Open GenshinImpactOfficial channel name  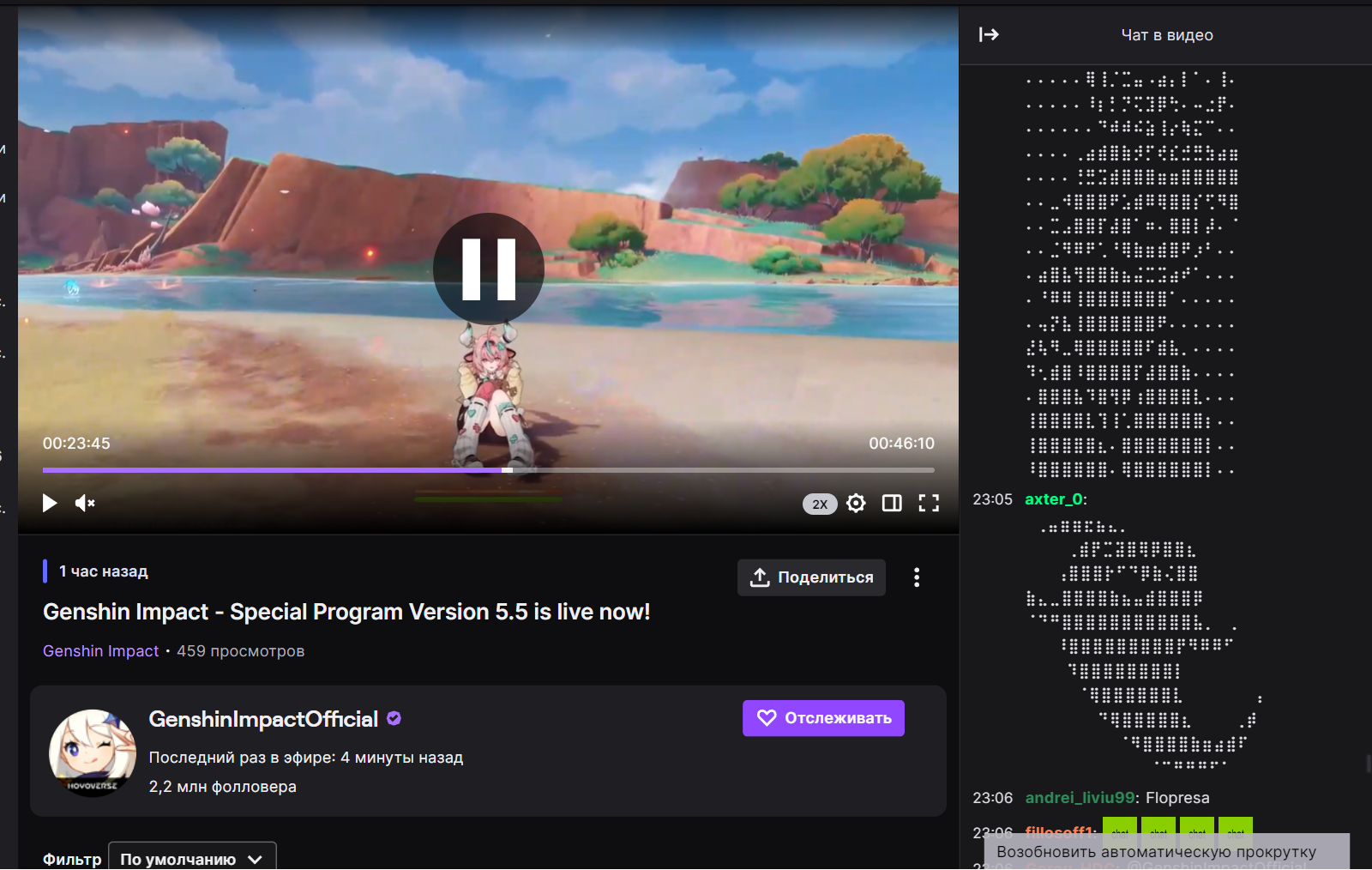(x=263, y=719)
